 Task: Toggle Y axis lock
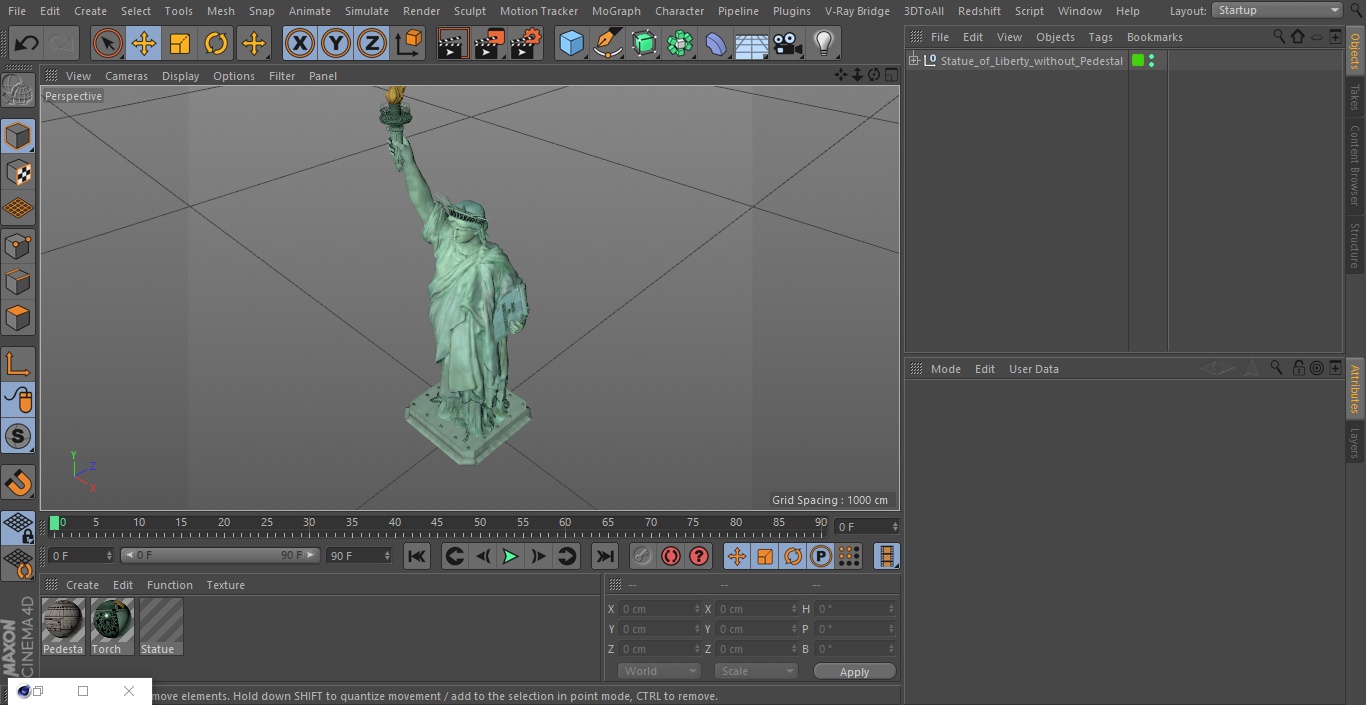[336, 43]
